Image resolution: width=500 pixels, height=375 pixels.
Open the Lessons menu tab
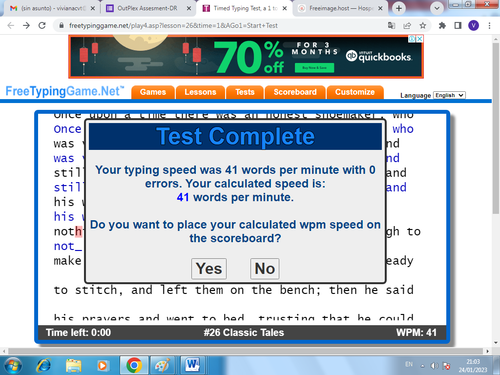[x=200, y=92]
